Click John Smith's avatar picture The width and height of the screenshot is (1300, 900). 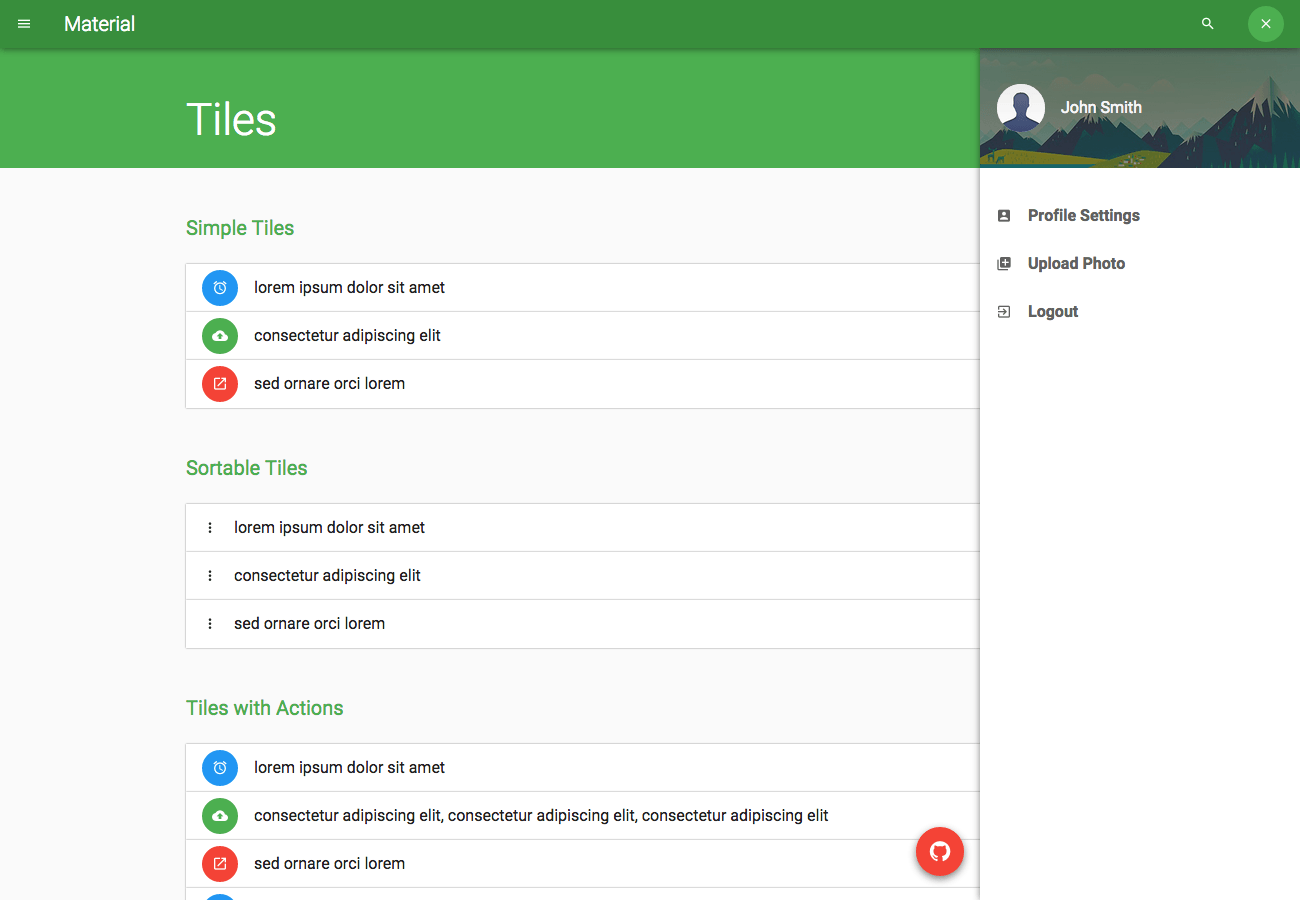pyautogui.click(x=1021, y=108)
